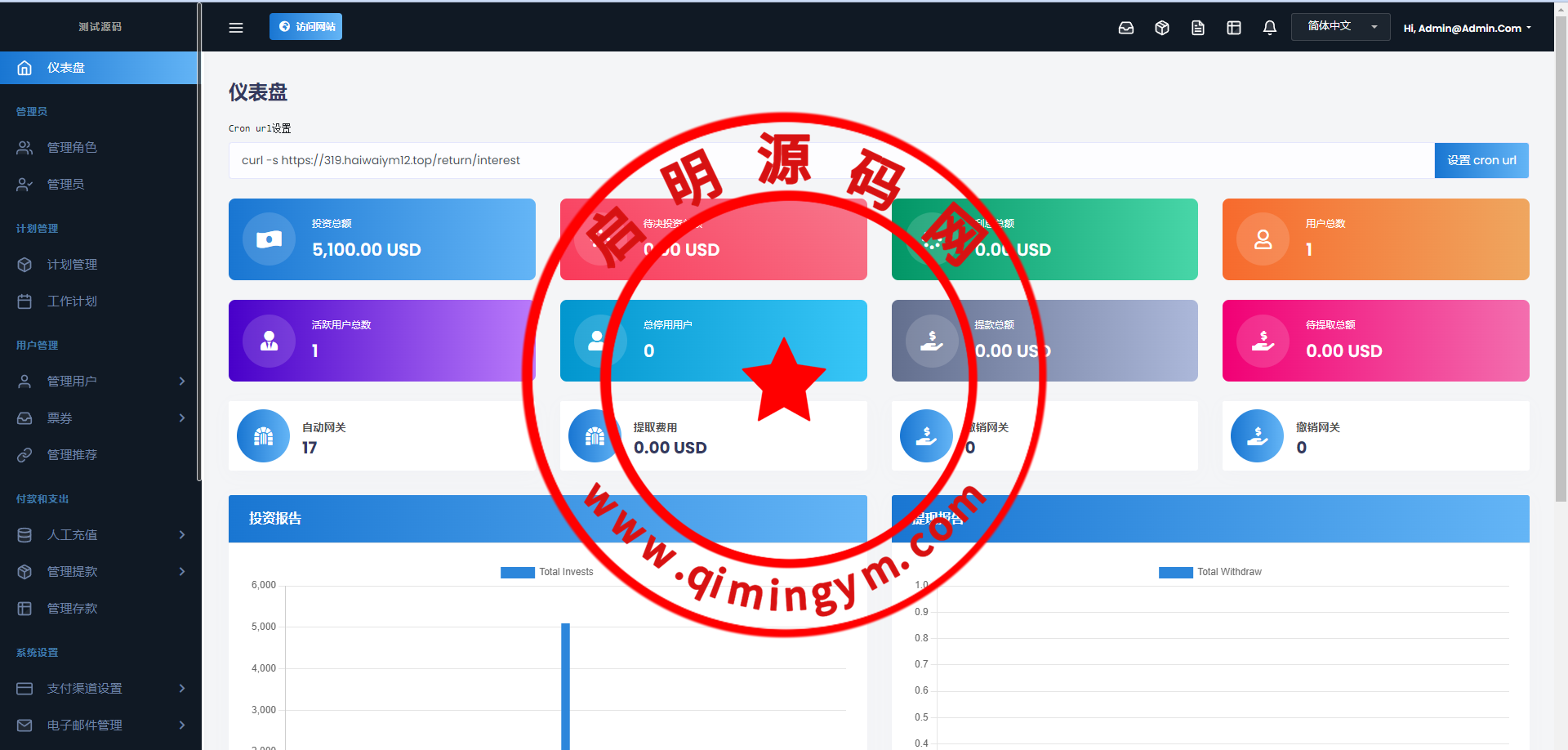Toggle Total Withdraw legend in chart
The width and height of the screenshot is (1568, 750).
coord(1210,572)
